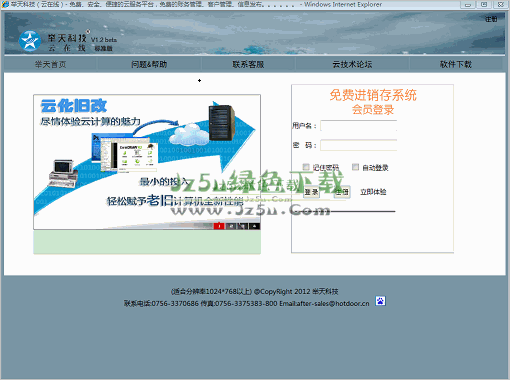
Task: Enable the 自动登录 checkbox
Action: [355, 167]
